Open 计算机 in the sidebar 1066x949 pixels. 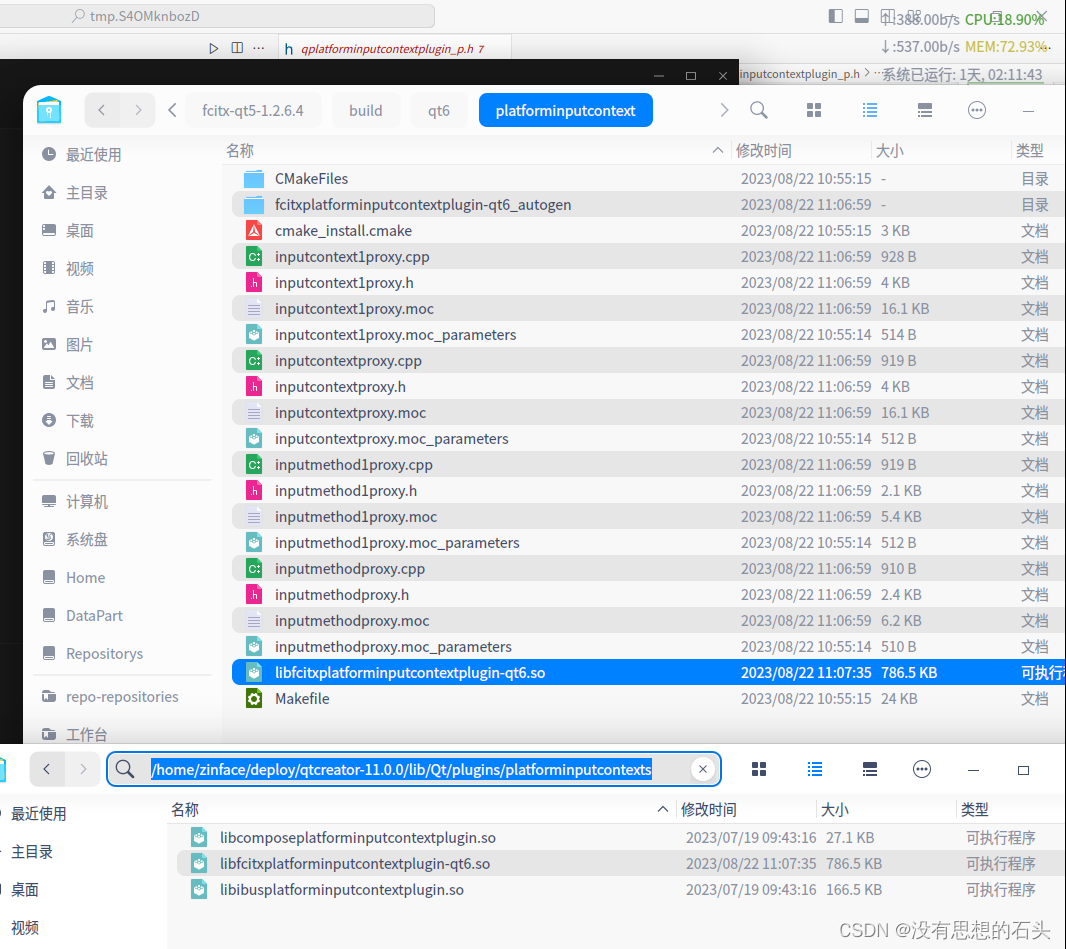click(x=86, y=502)
